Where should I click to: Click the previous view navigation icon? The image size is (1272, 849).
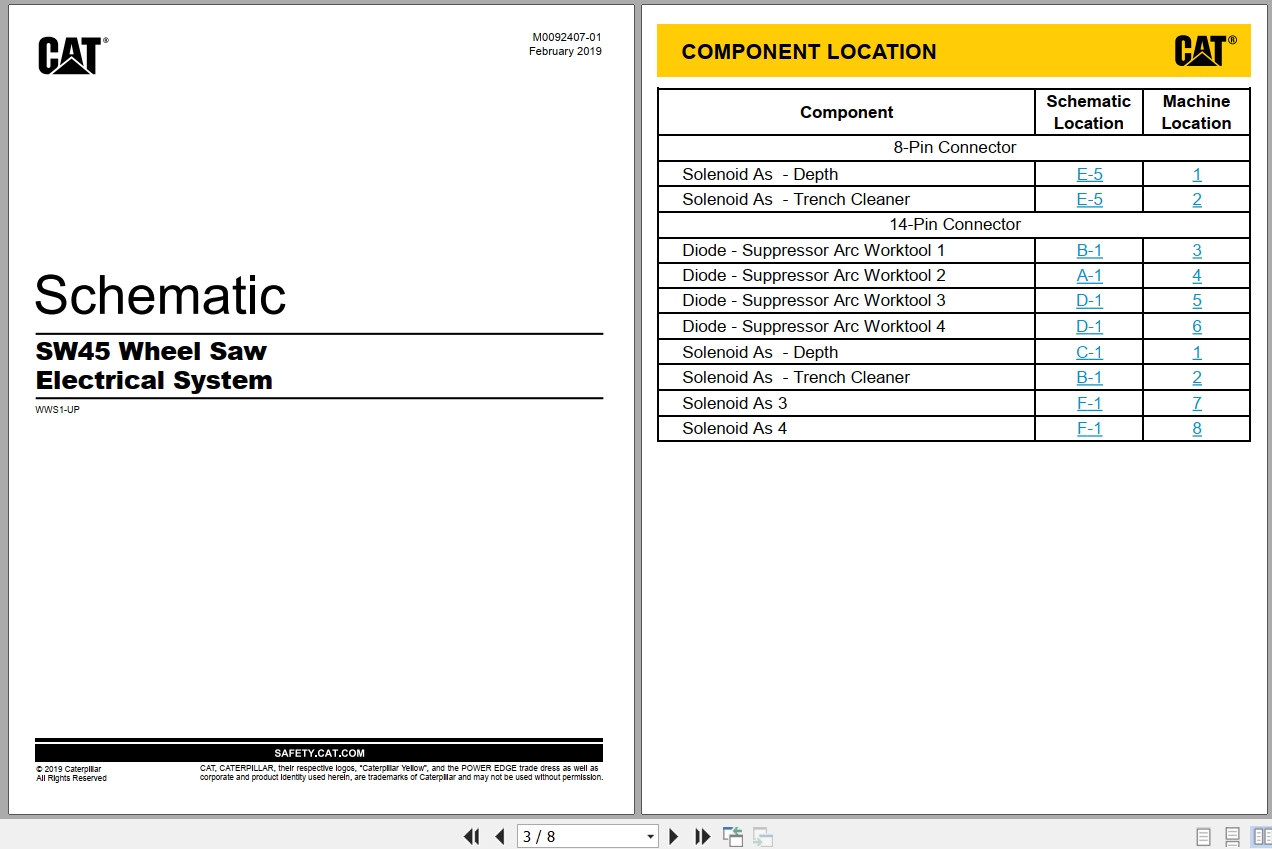pos(733,837)
